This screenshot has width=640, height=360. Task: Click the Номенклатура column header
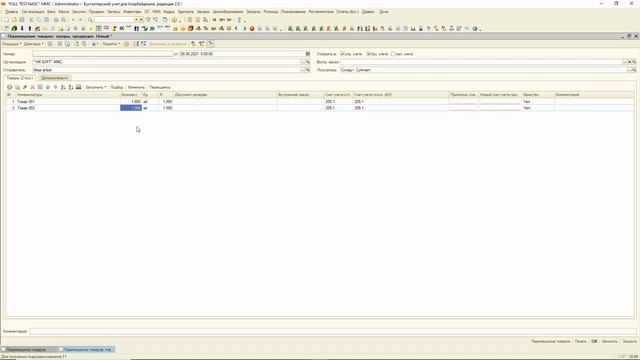(68, 95)
